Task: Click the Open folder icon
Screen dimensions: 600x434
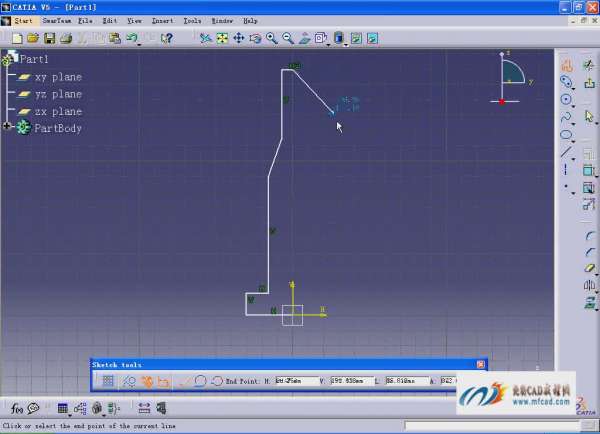Action: [x=33, y=39]
